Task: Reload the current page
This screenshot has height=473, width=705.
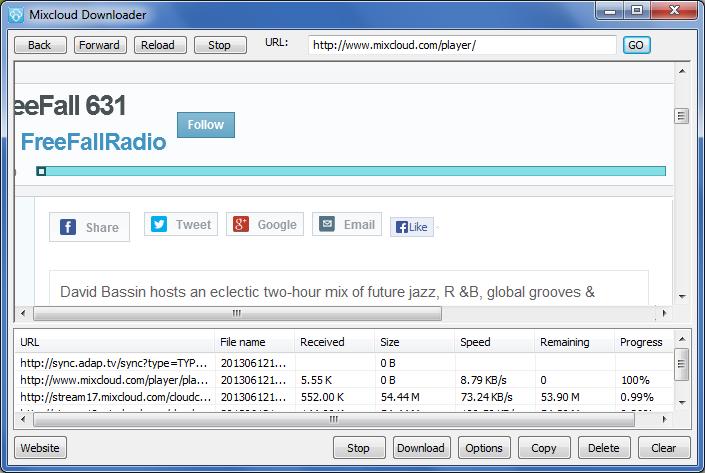Action: pyautogui.click(x=160, y=45)
